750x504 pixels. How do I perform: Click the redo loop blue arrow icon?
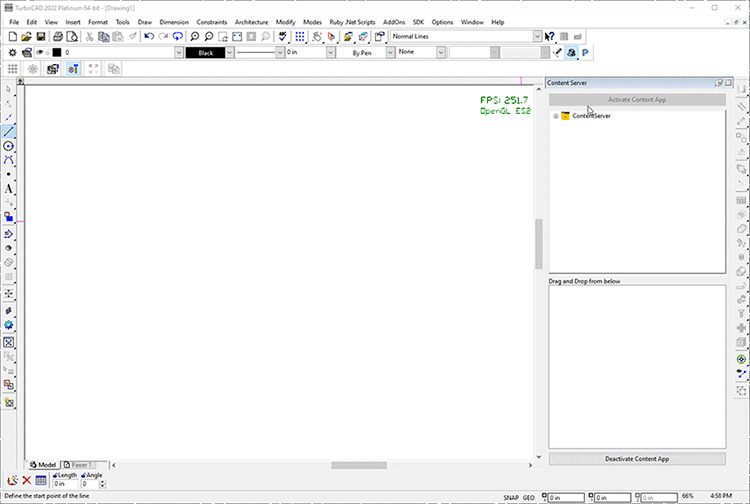coord(177,36)
